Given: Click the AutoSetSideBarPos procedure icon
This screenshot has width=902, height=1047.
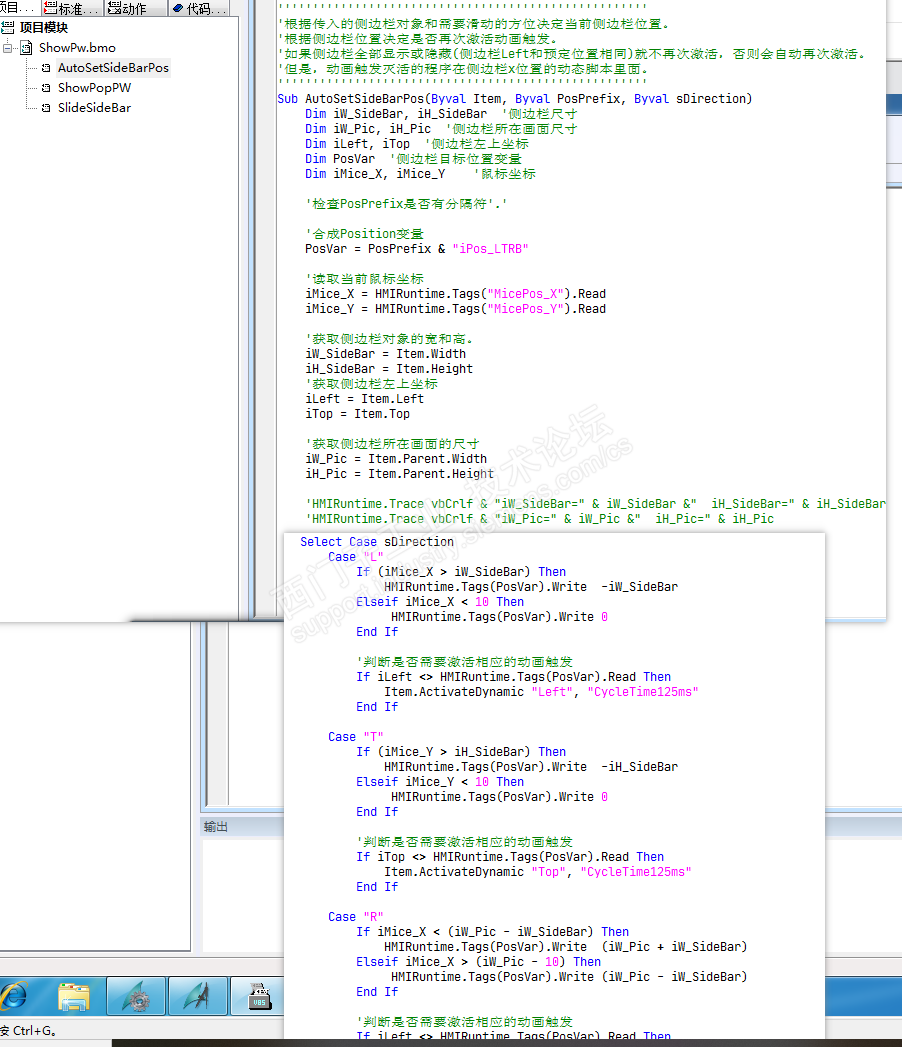Looking at the screenshot, I should pyautogui.click(x=45, y=68).
